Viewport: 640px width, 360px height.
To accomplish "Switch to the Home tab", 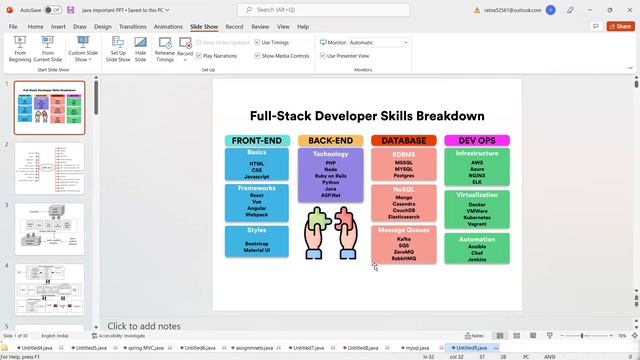I will tap(36, 27).
